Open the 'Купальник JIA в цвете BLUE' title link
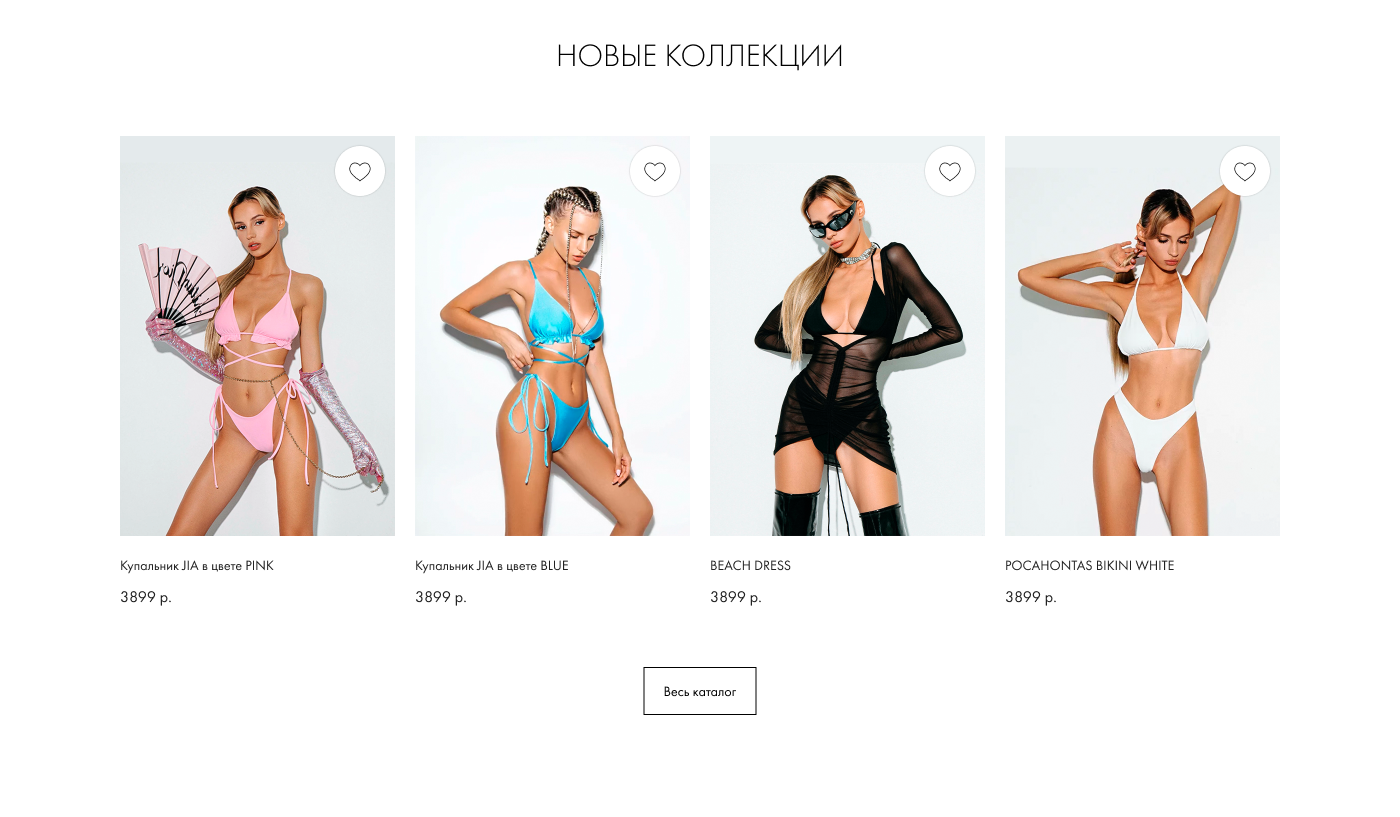Viewport: 1400px width, 817px height. [x=492, y=566]
